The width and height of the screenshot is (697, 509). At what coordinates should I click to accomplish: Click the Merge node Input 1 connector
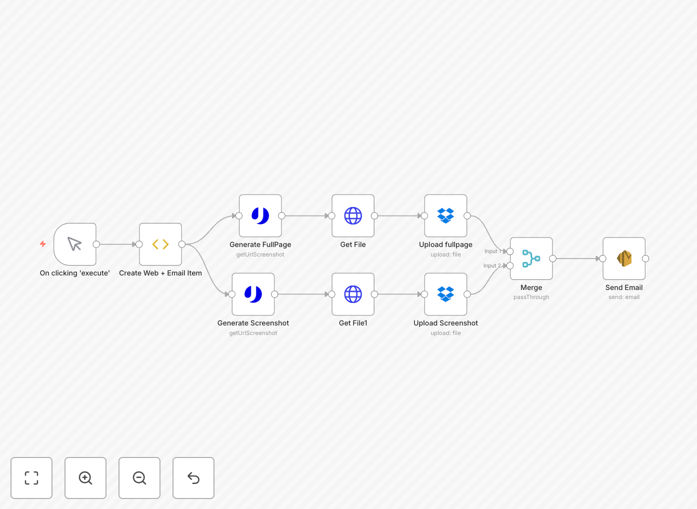pos(510,252)
